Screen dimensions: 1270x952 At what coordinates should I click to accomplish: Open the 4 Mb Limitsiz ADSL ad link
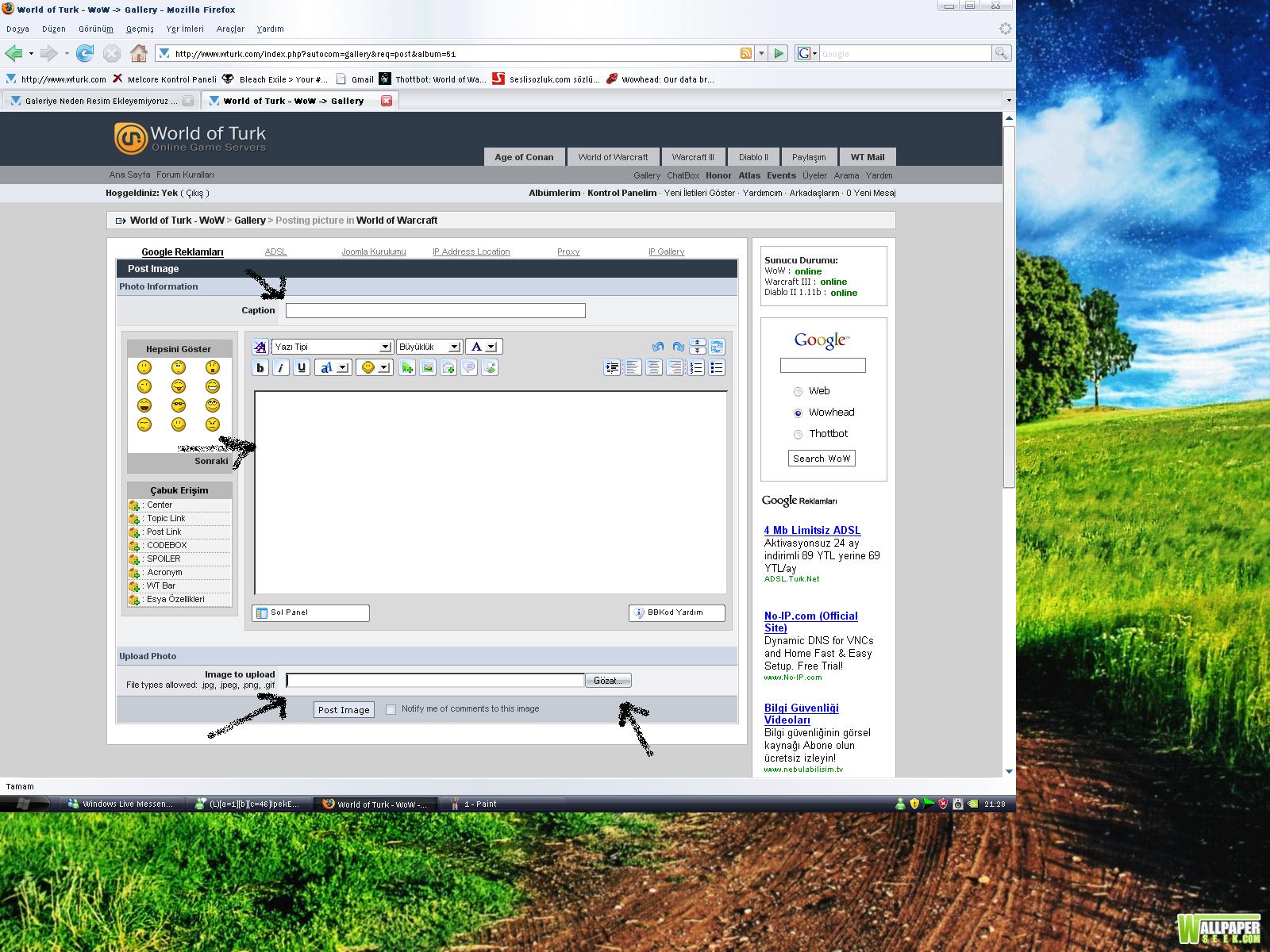[x=812, y=530]
